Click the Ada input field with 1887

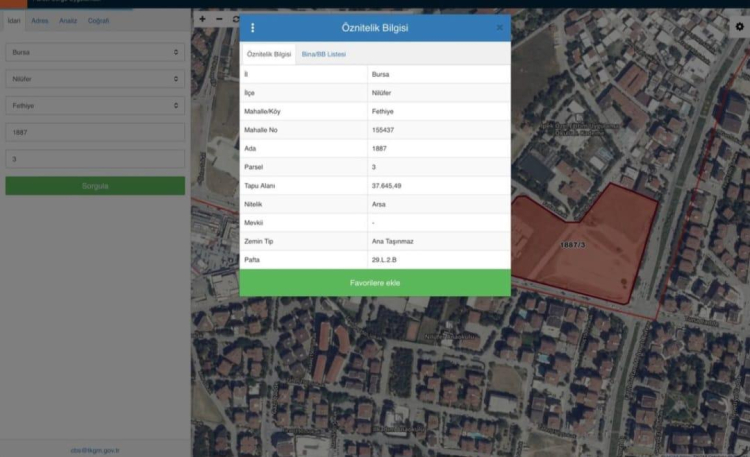pyautogui.click(x=94, y=132)
